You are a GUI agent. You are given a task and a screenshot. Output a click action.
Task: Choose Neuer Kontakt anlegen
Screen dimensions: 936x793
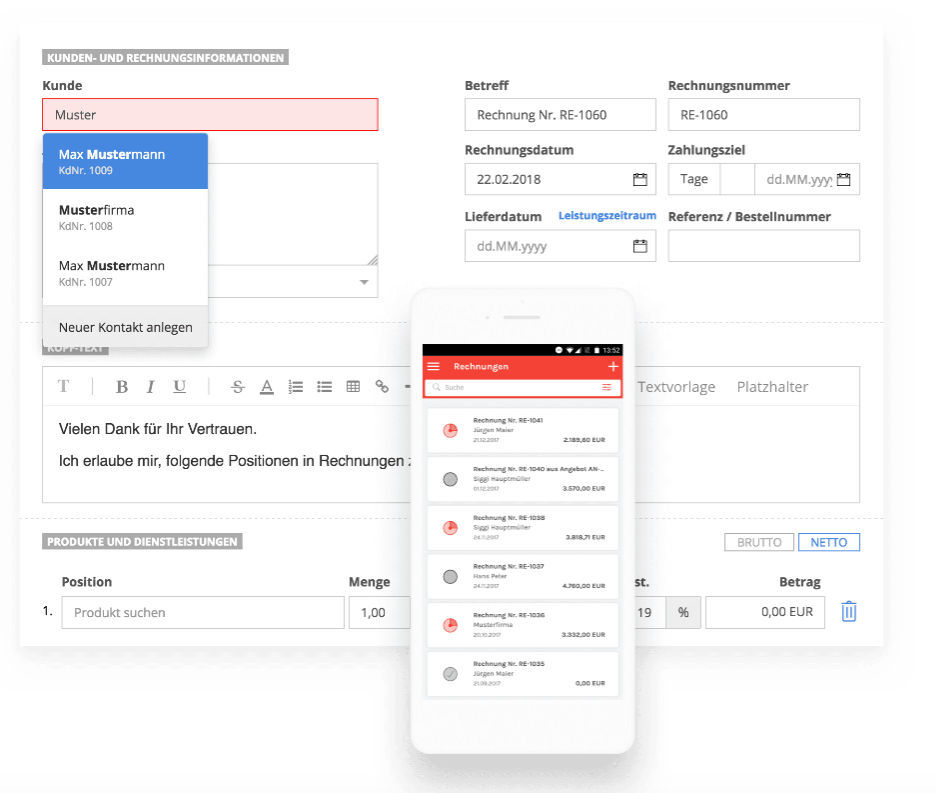pos(125,327)
